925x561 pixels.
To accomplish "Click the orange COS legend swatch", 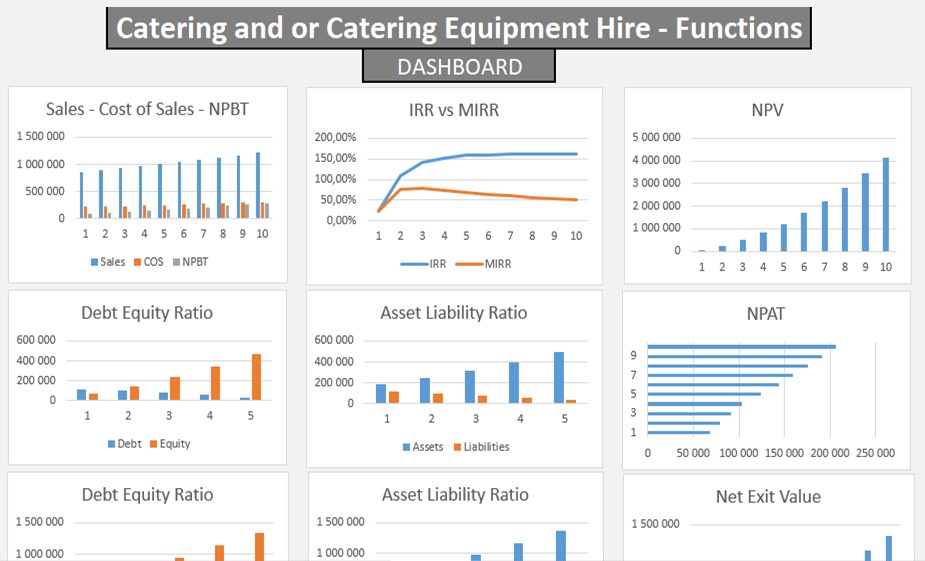I will 138,262.
